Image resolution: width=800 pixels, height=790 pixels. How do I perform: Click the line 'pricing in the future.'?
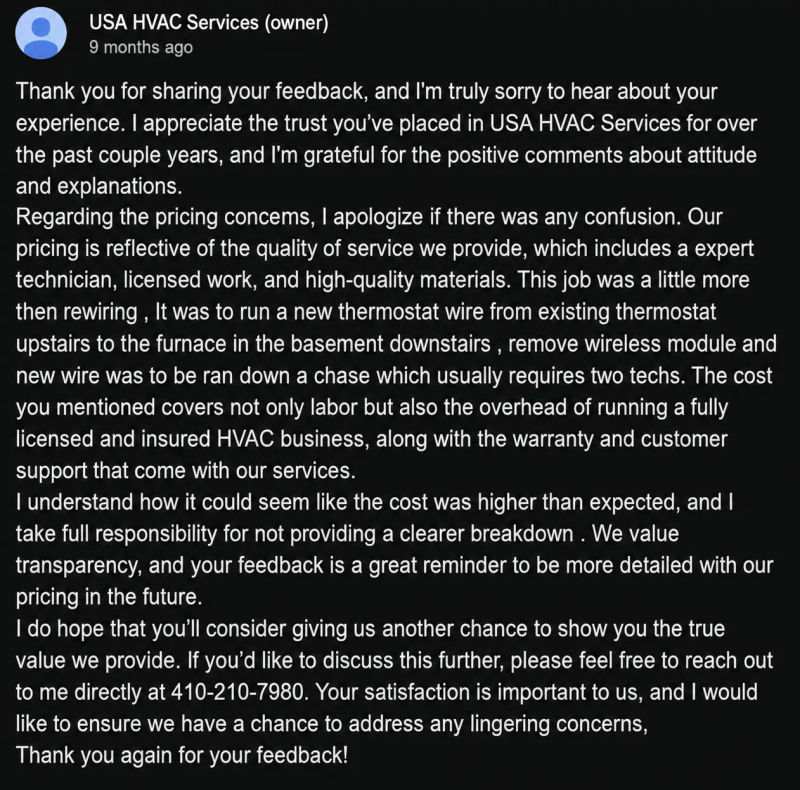pos(109,597)
